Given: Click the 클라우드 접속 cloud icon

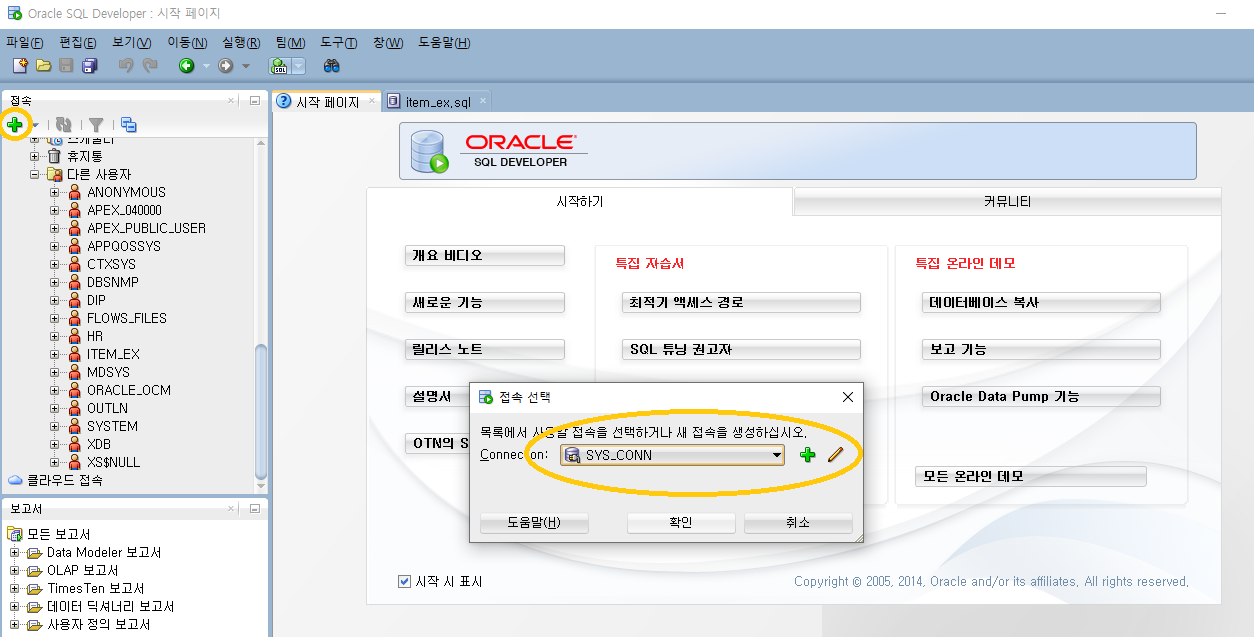Looking at the screenshot, I should tap(15, 480).
